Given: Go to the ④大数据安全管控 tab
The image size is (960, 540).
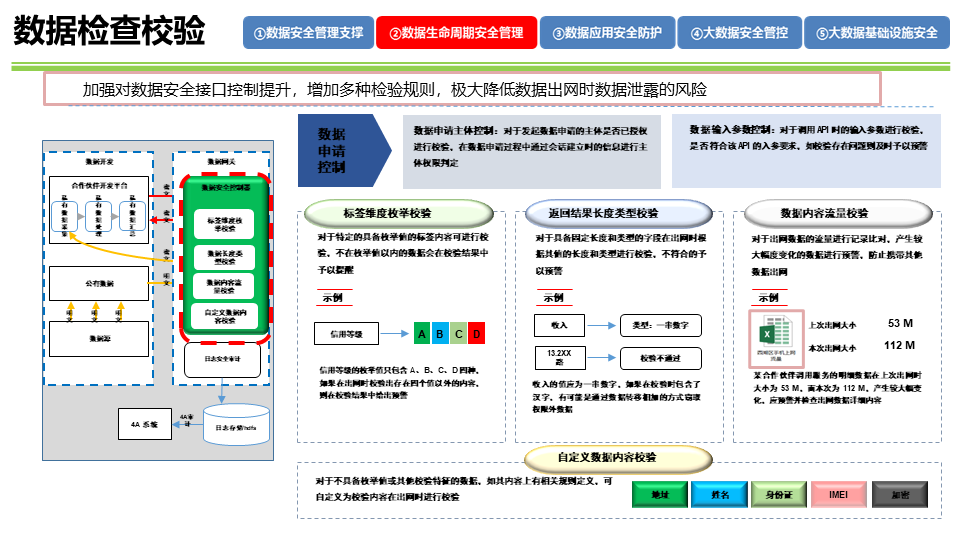Looking at the screenshot, I should click(739, 32).
